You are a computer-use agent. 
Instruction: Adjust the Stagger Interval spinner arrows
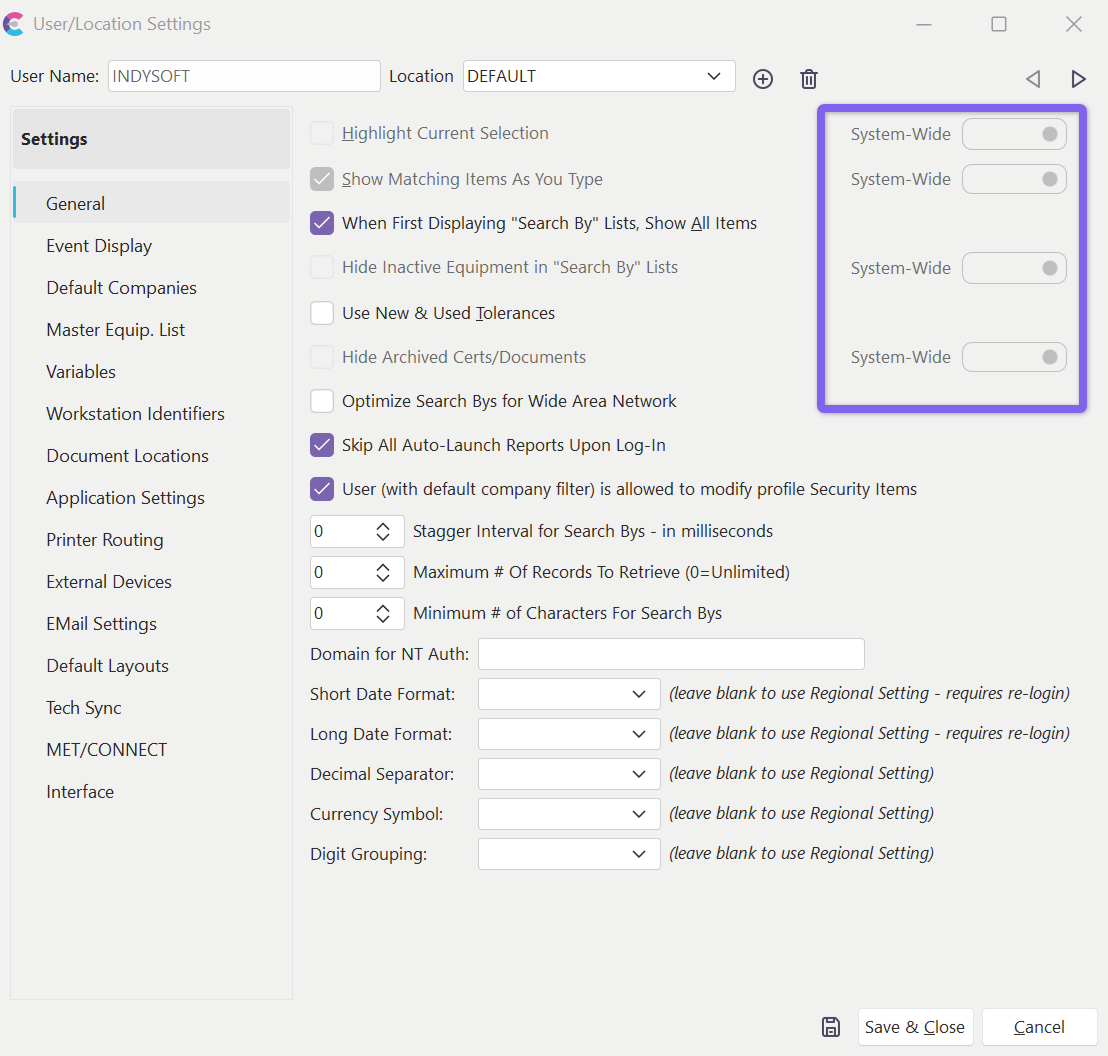point(383,532)
